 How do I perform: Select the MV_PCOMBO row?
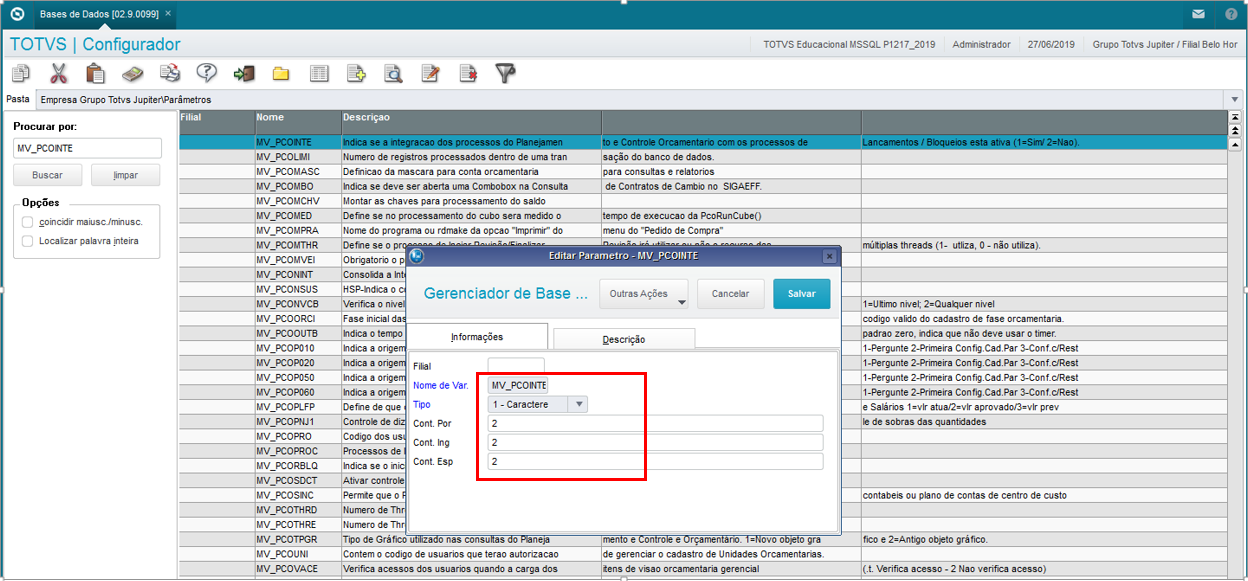point(703,186)
